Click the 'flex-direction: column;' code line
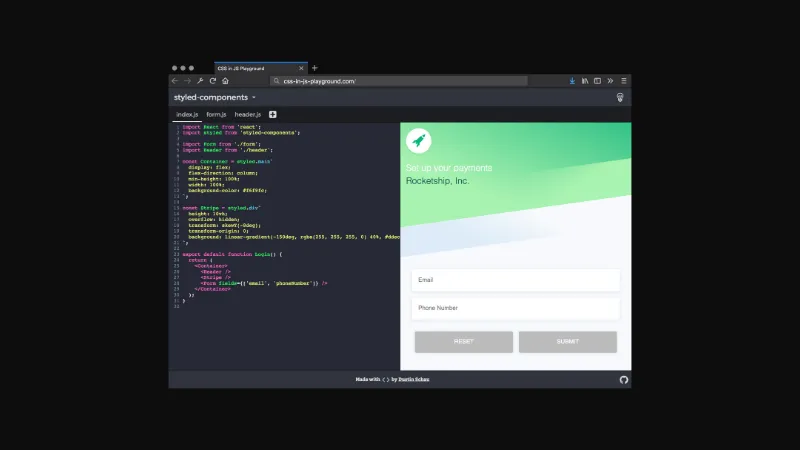 [223, 173]
